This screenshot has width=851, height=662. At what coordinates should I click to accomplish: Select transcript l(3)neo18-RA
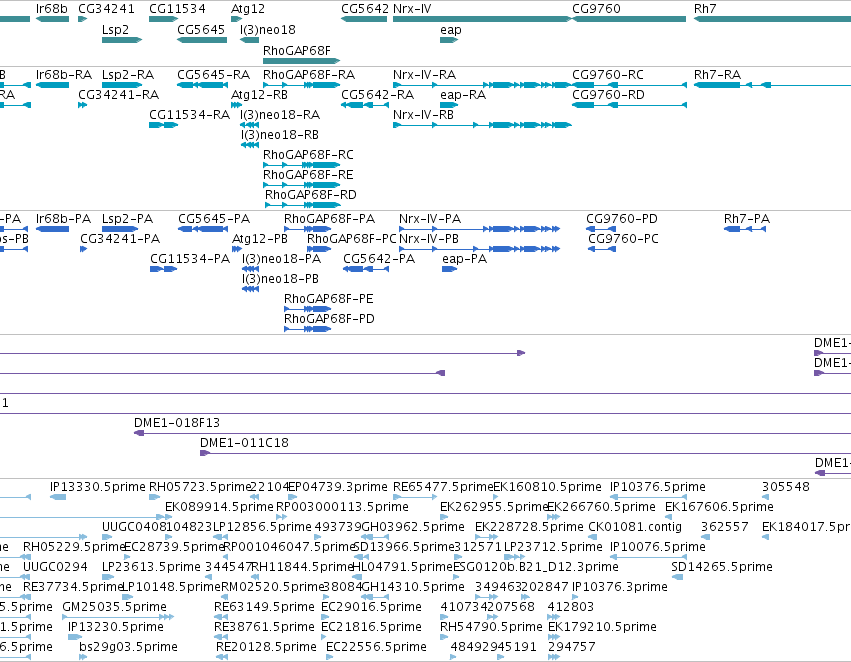(280, 114)
